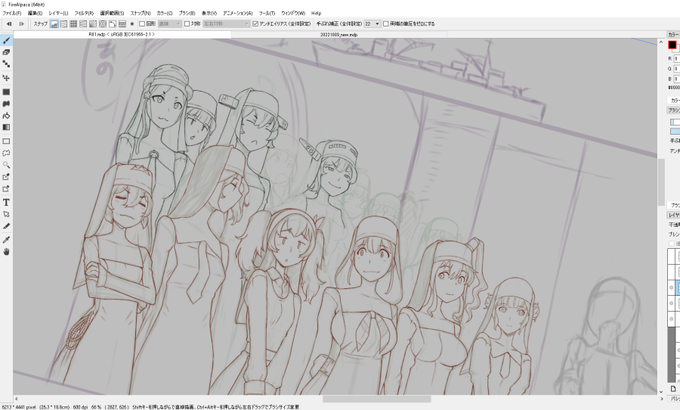Image resolution: width=680 pixels, height=410 pixels.
Task: Open the 選択範囲(S) menu
Action: point(111,13)
